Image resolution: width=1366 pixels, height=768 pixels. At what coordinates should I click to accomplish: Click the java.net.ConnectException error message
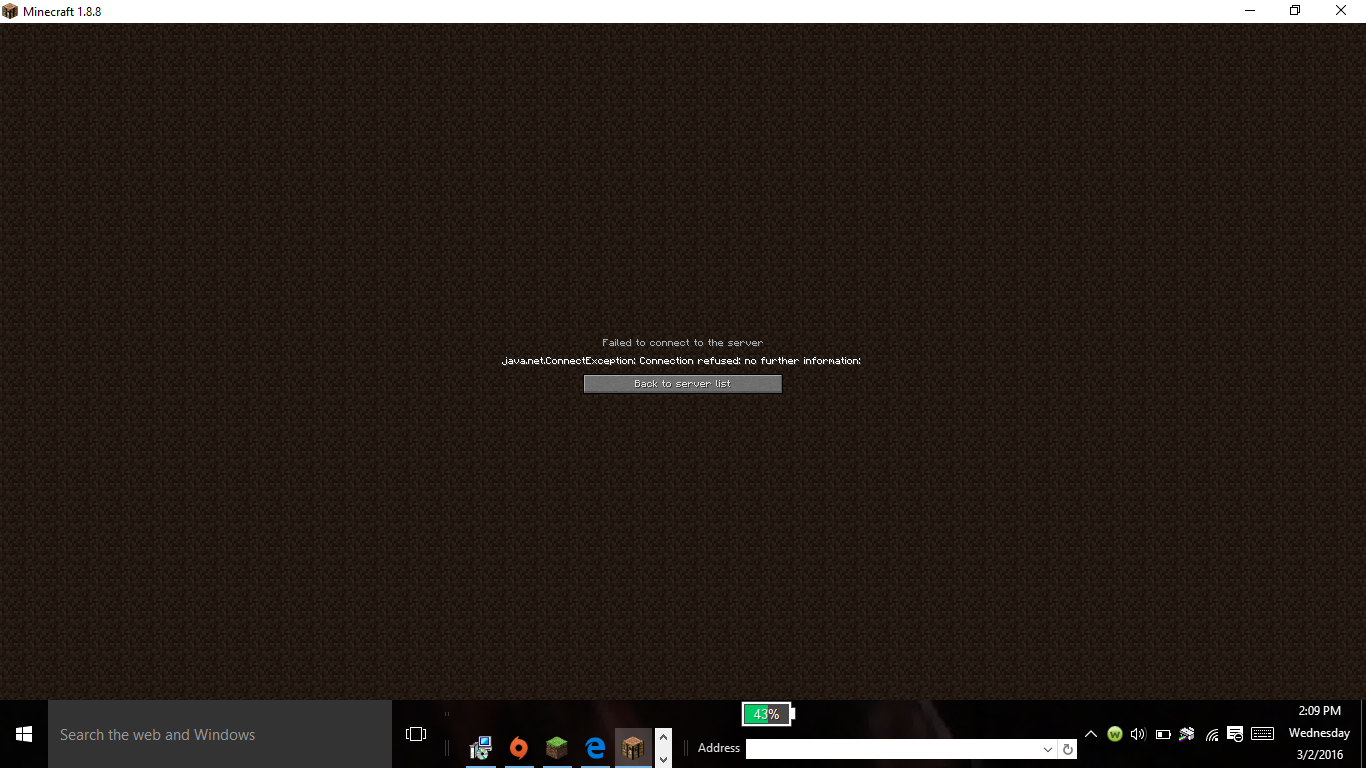pyautogui.click(x=681, y=361)
